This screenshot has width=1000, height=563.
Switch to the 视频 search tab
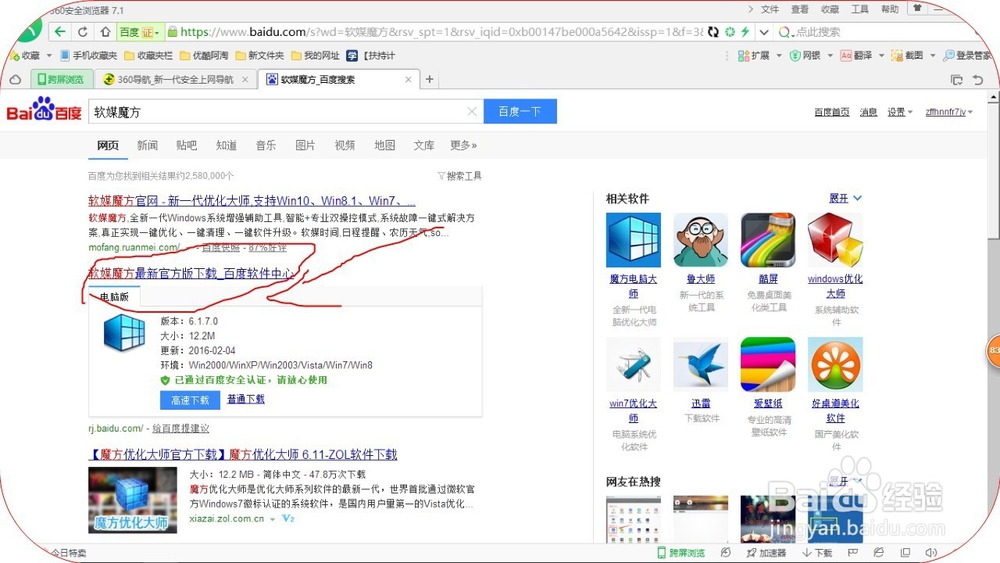coord(345,145)
